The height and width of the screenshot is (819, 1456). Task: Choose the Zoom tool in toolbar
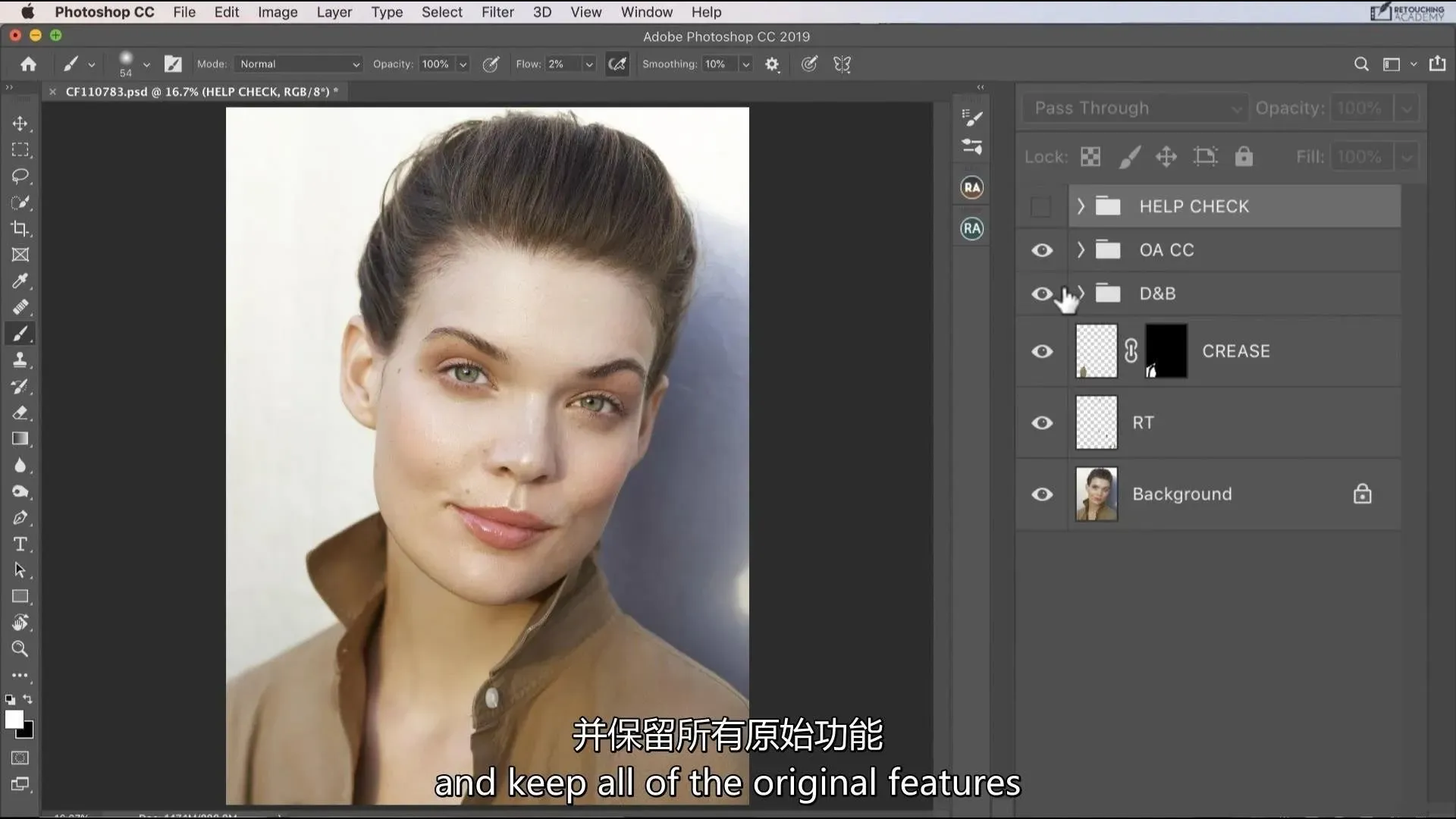pos(20,649)
